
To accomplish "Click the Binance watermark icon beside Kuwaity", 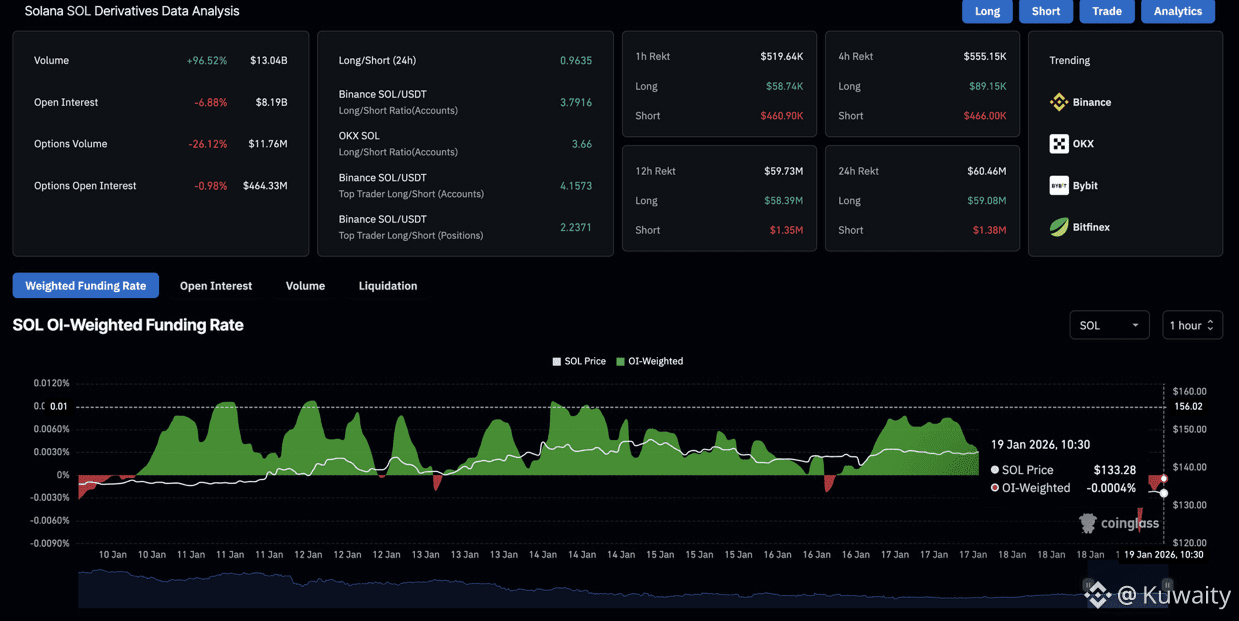I will tap(1097, 595).
